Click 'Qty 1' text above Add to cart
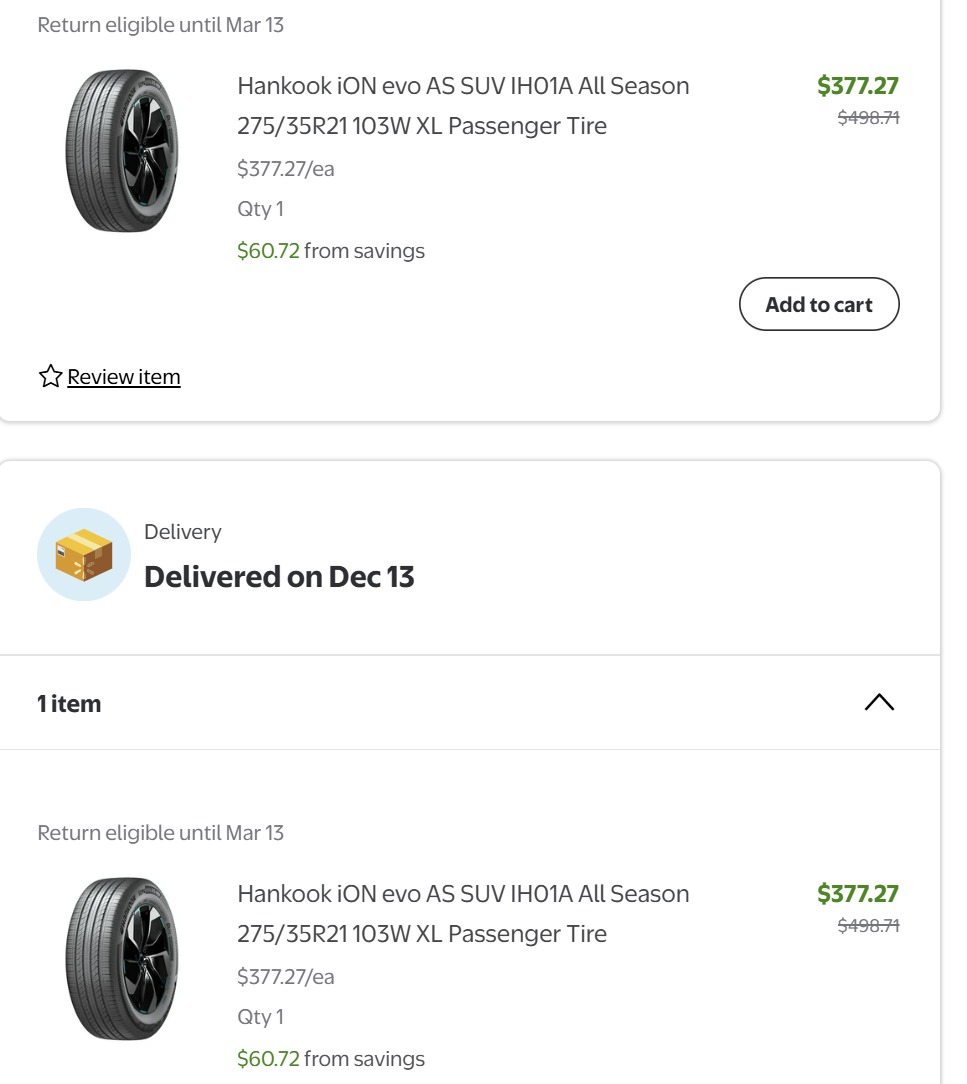 click(260, 209)
